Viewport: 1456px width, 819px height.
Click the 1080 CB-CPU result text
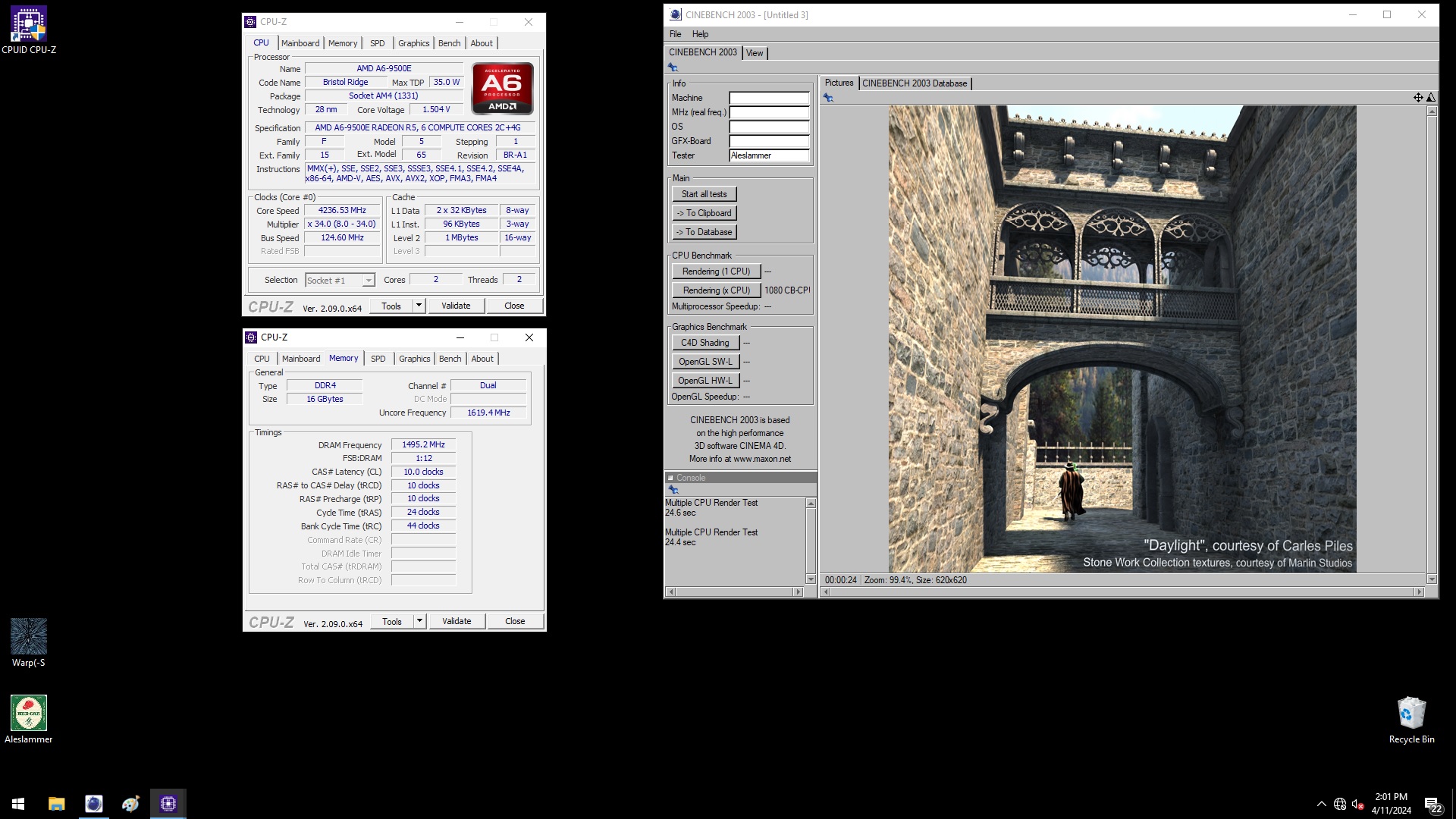tap(787, 290)
